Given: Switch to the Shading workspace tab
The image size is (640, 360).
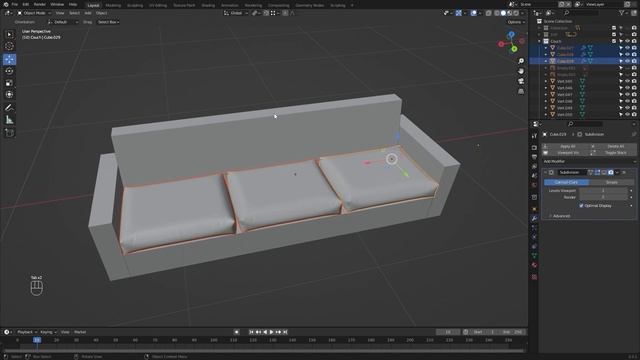Looking at the screenshot, I should (x=208, y=5).
